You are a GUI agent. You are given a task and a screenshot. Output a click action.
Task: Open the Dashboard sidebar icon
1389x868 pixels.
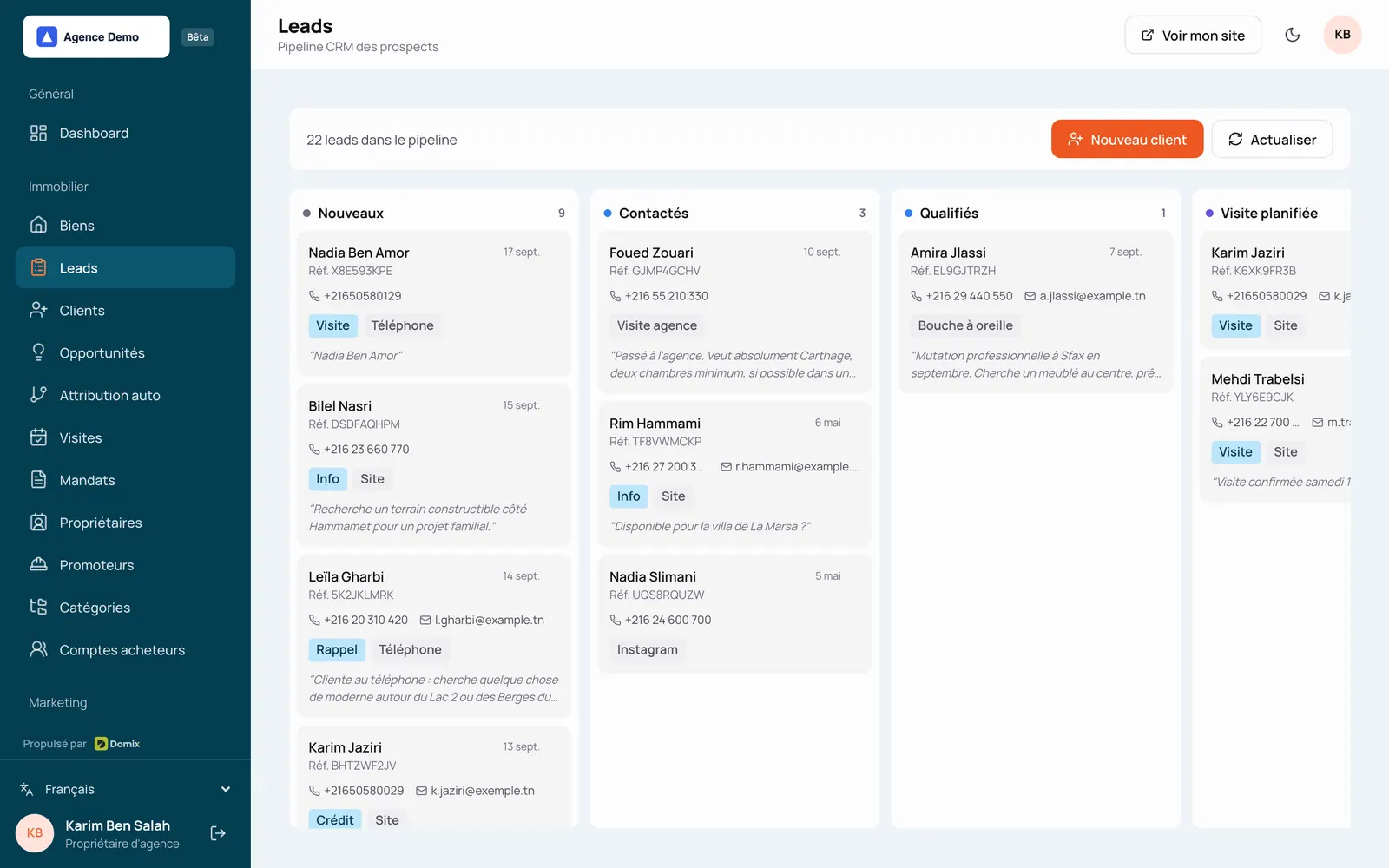[x=38, y=133]
